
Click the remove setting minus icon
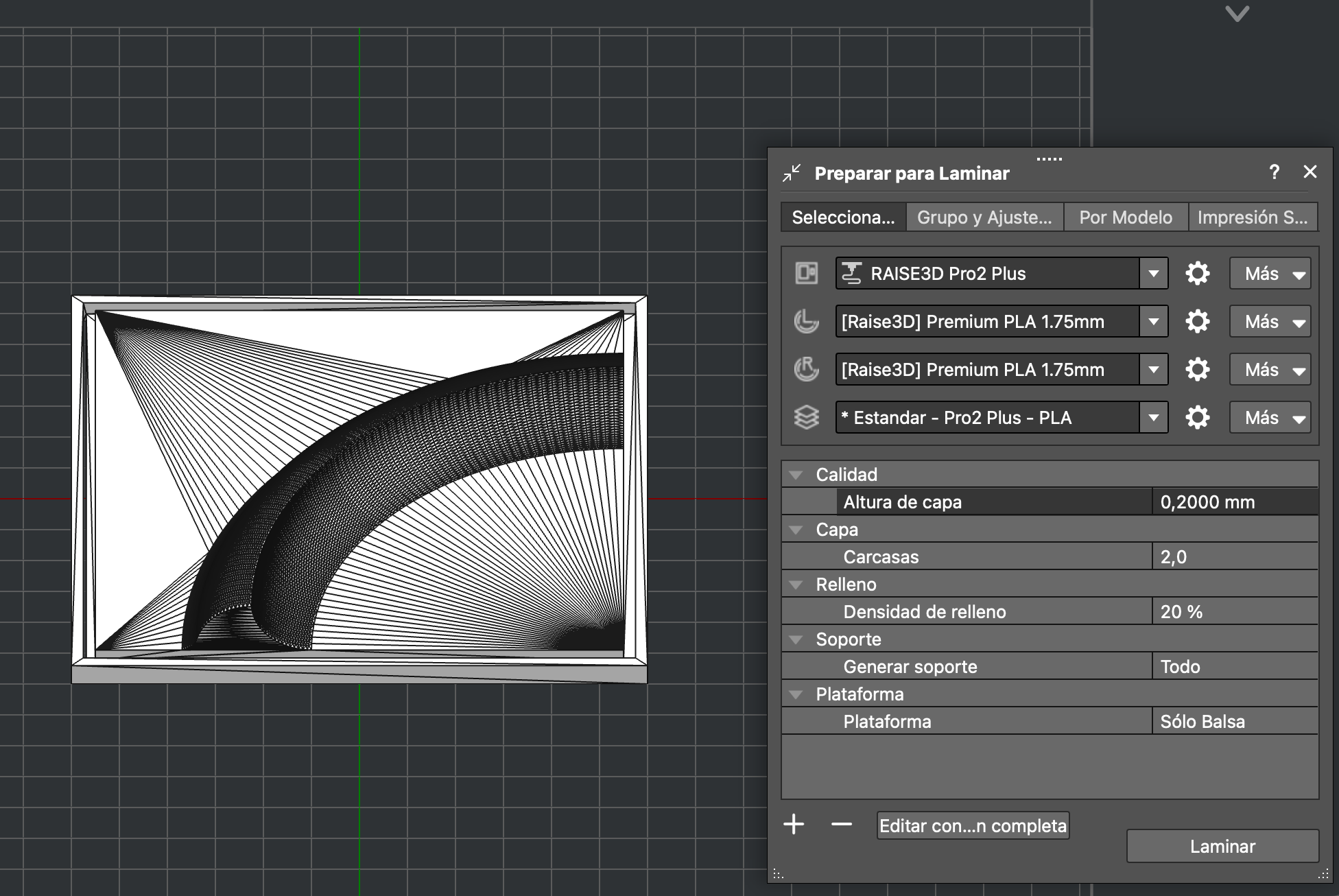click(841, 825)
